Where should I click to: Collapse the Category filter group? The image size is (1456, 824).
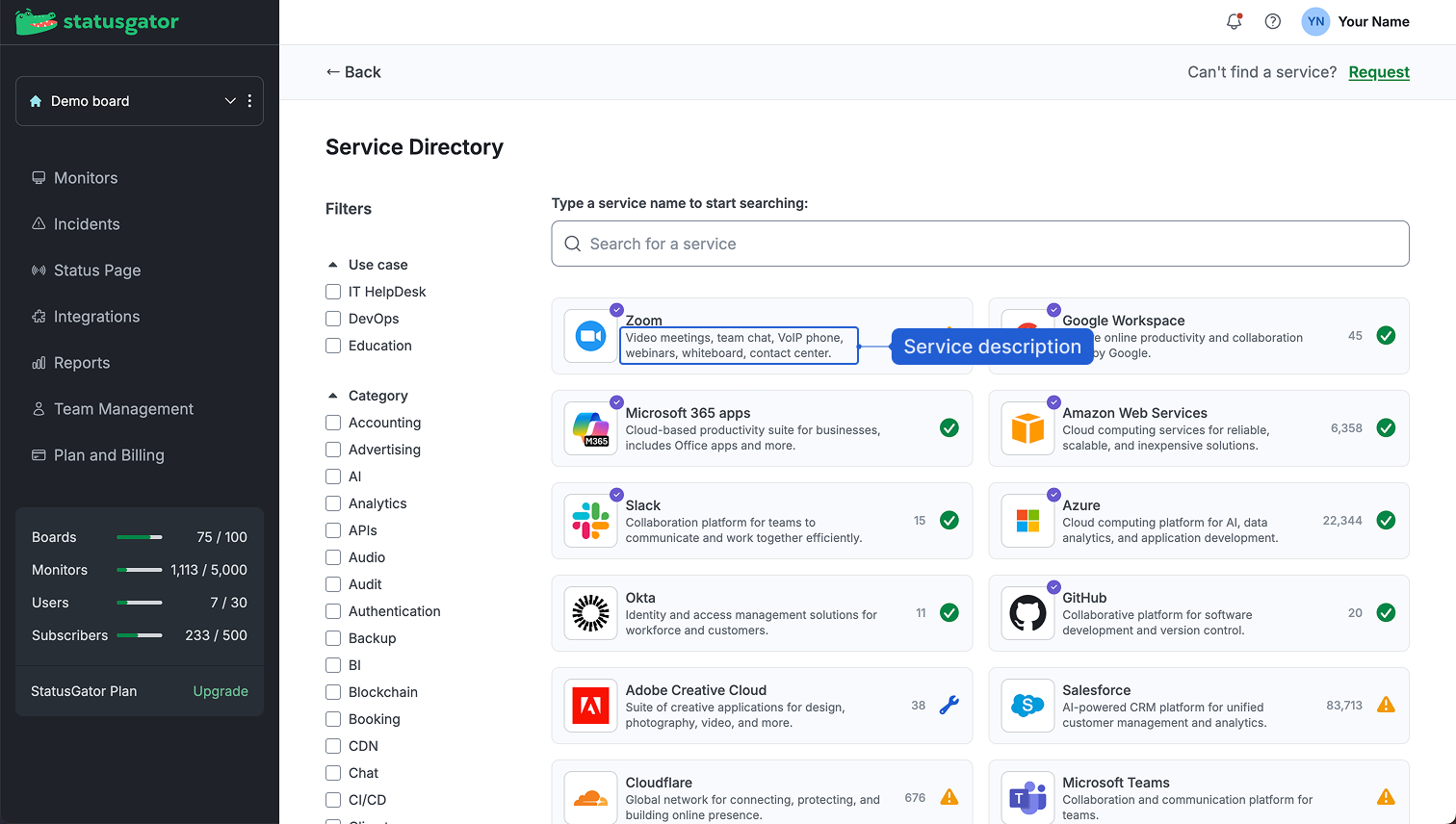(333, 396)
